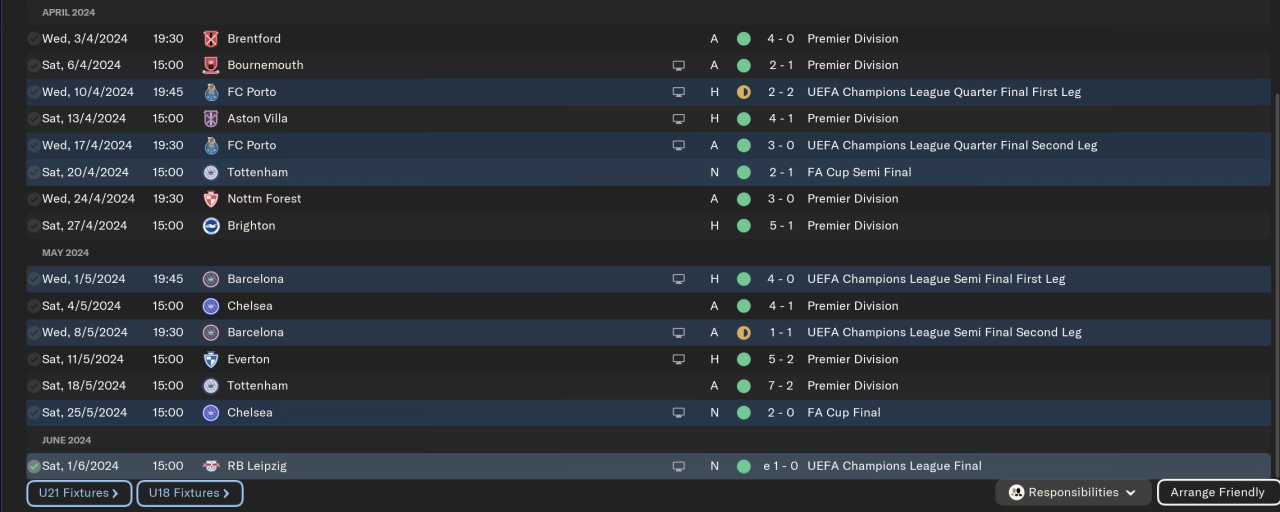The width and height of the screenshot is (1280, 512).
Task: Open the Responsibilities dropdown
Action: click(x=1073, y=492)
